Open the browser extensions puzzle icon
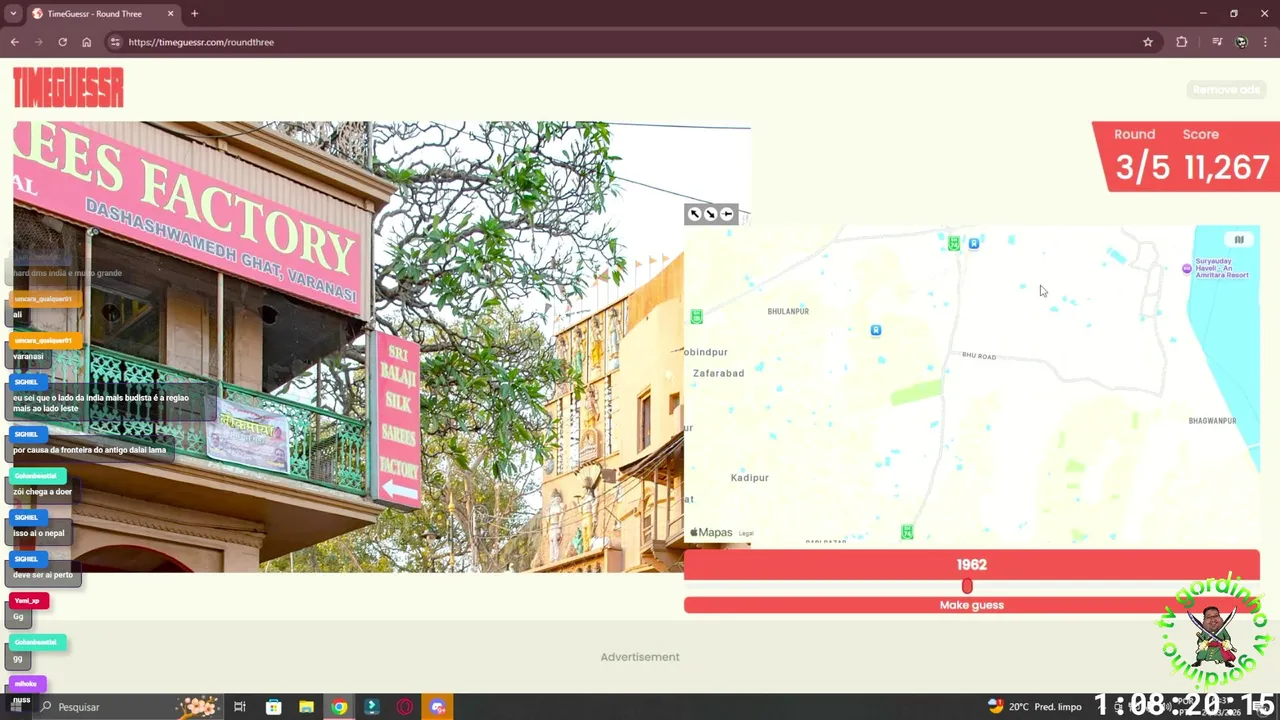The width and height of the screenshot is (1280, 720). pos(1182,42)
